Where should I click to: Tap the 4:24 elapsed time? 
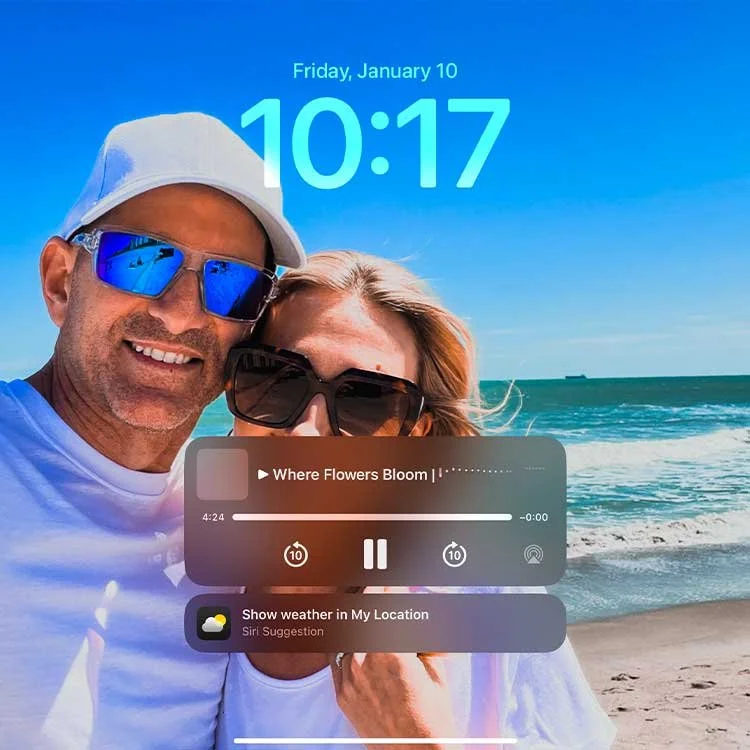pos(213,517)
